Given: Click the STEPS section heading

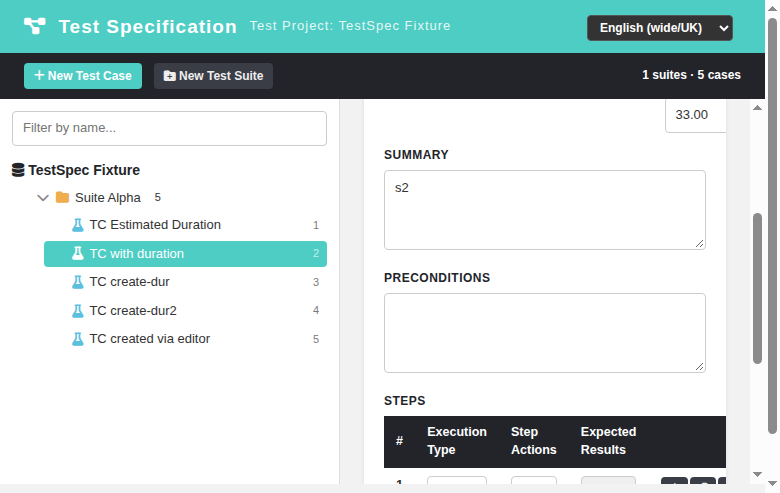Looking at the screenshot, I should tap(404, 401).
